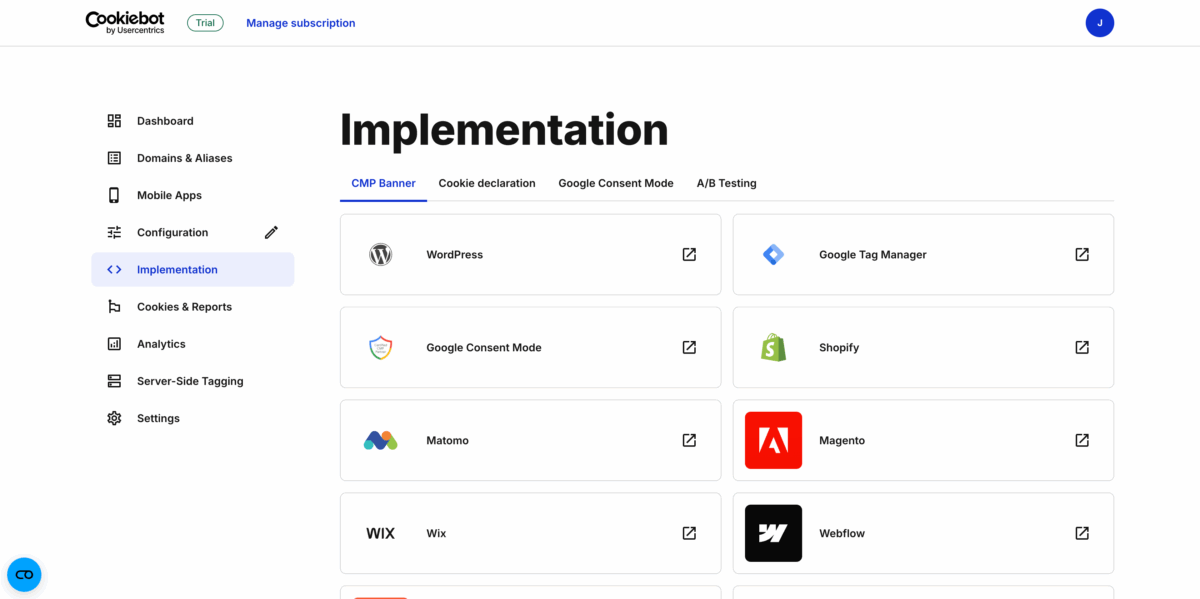The width and height of the screenshot is (1200, 599).
Task: Open Dashboard from the sidebar
Action: pos(165,121)
